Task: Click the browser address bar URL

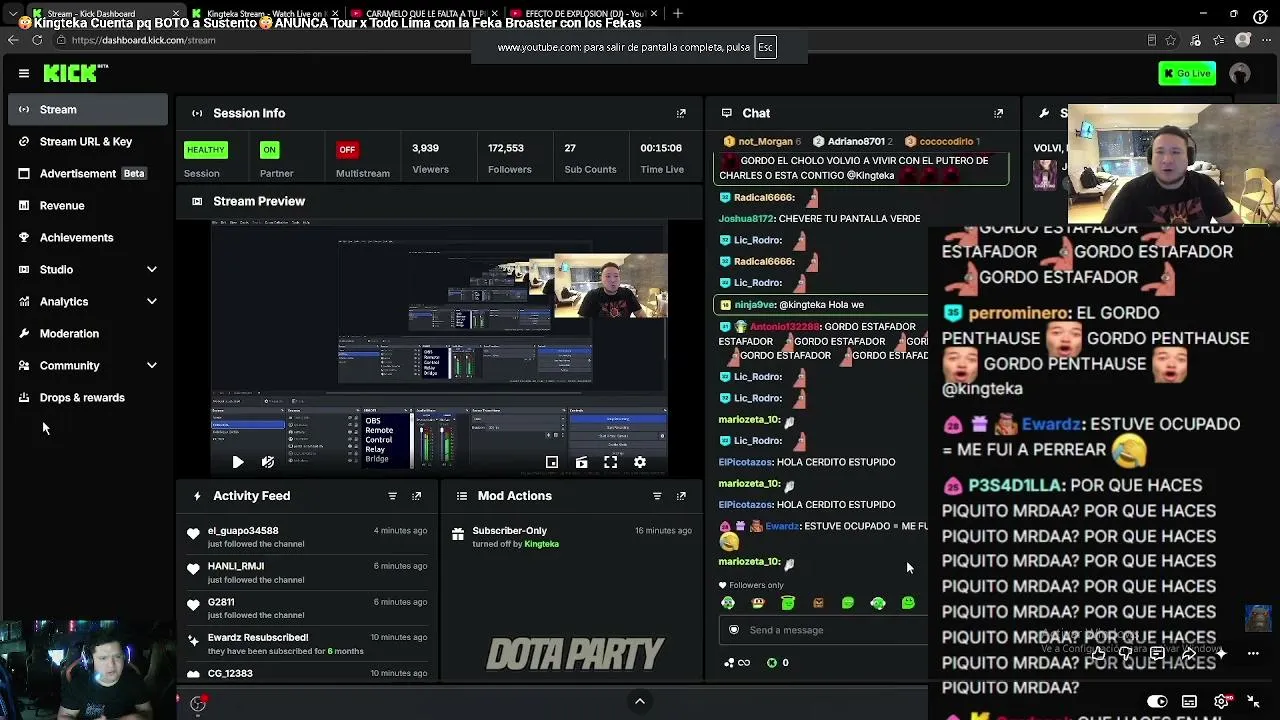Action: click(x=143, y=40)
